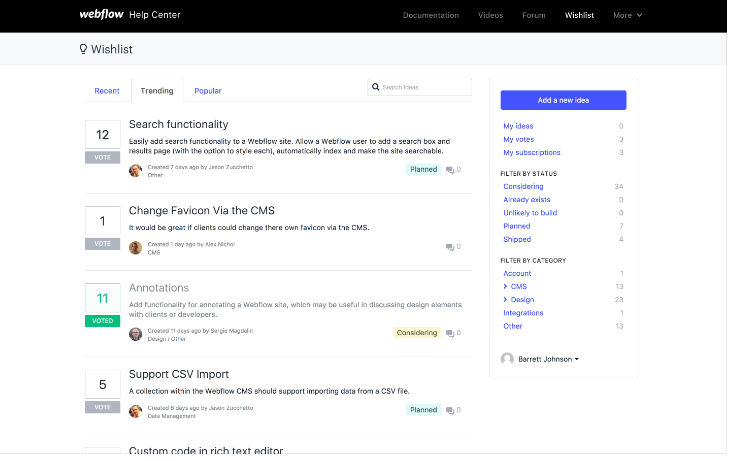
Task: Open Change Favicon Via the CMS title
Action: tap(202, 211)
